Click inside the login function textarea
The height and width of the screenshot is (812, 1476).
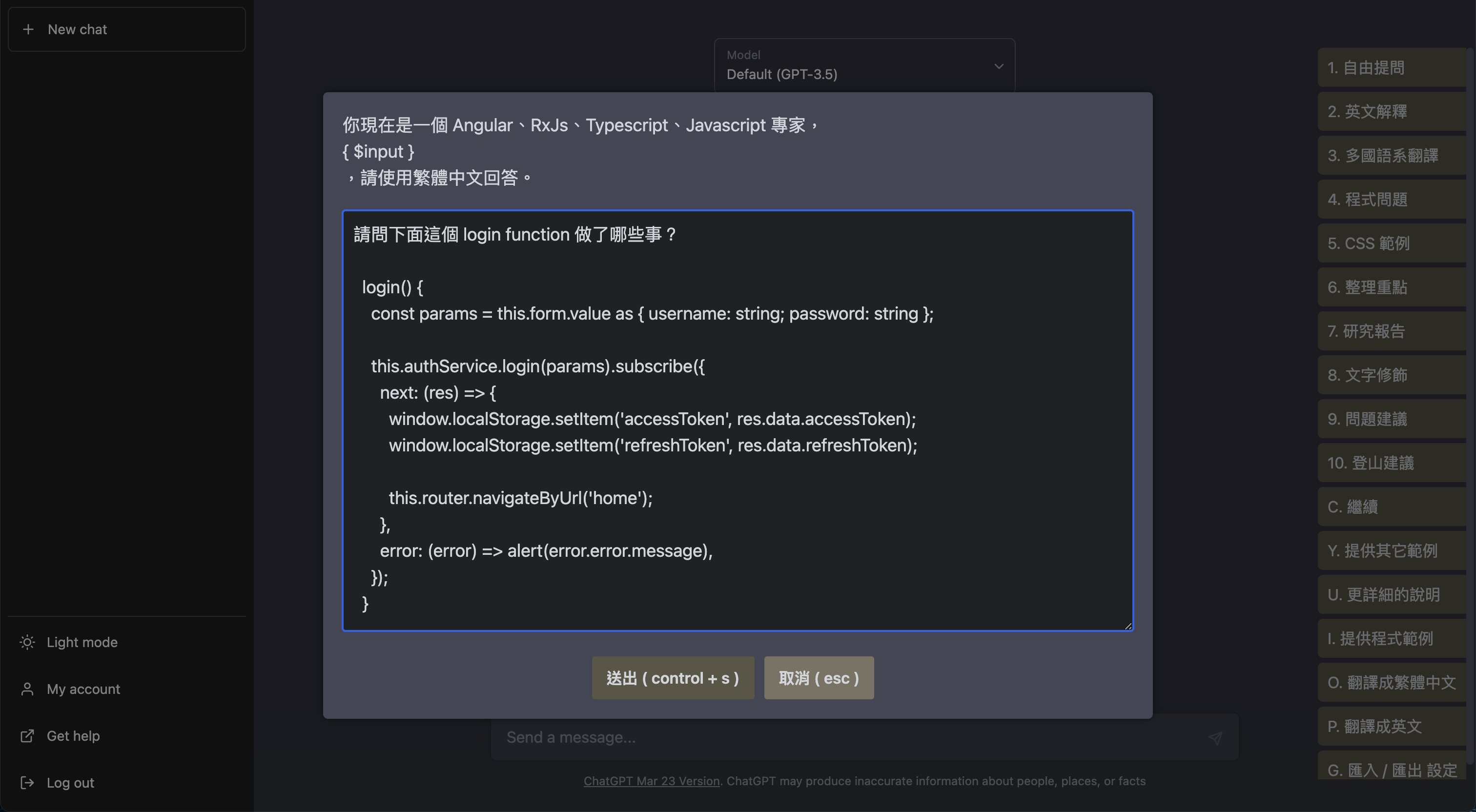point(738,421)
